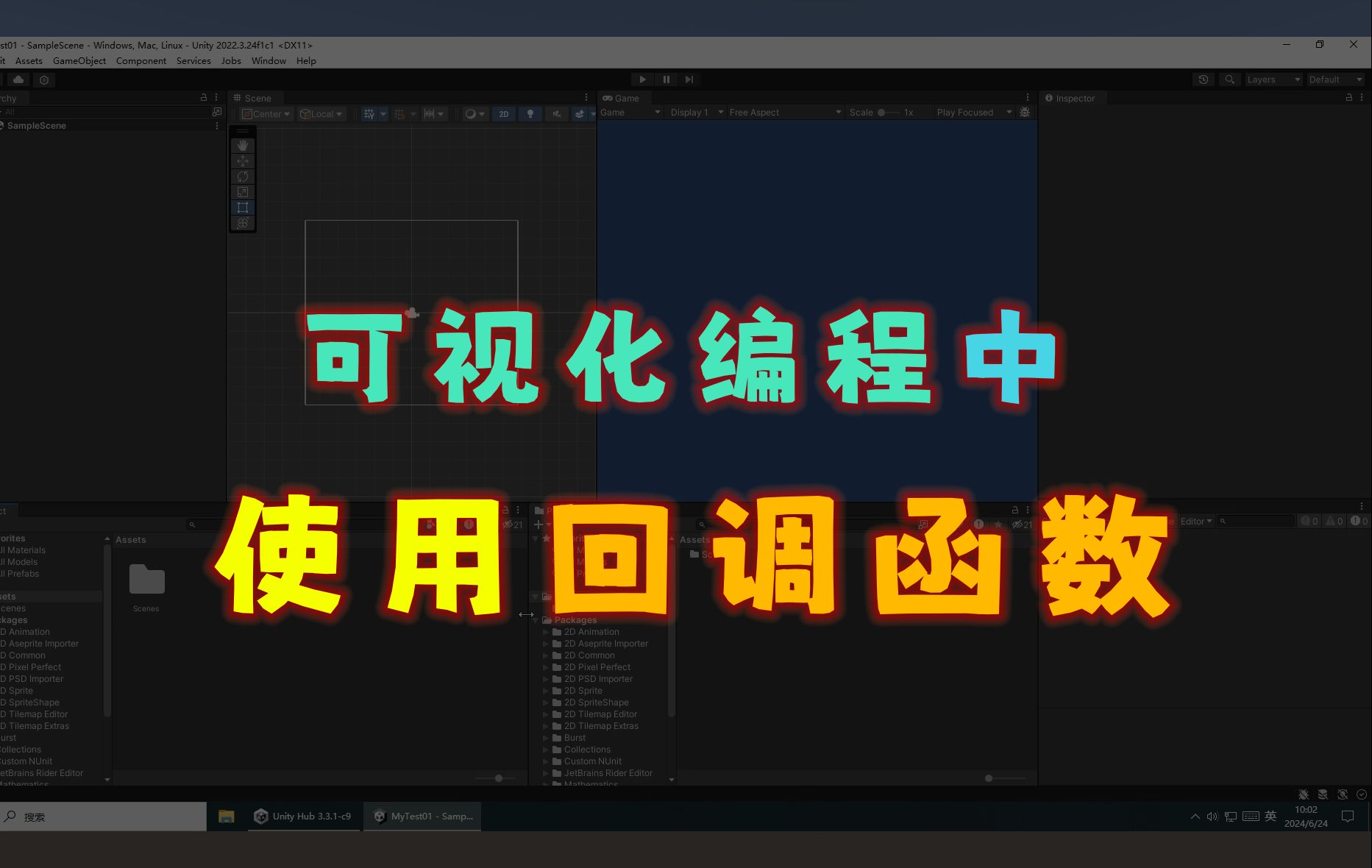Open the Layers dropdown

(1273, 79)
